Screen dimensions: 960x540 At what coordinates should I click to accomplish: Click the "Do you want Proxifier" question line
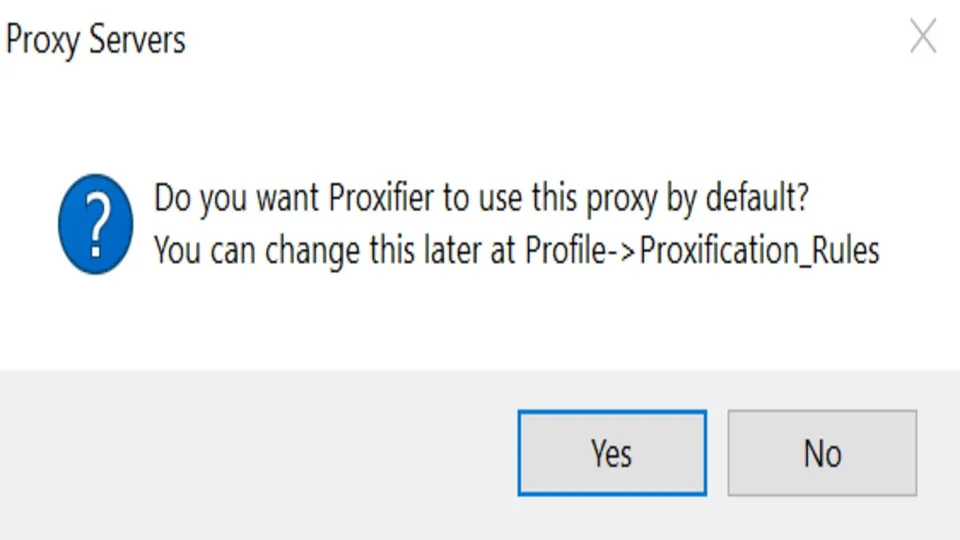tap(480, 198)
